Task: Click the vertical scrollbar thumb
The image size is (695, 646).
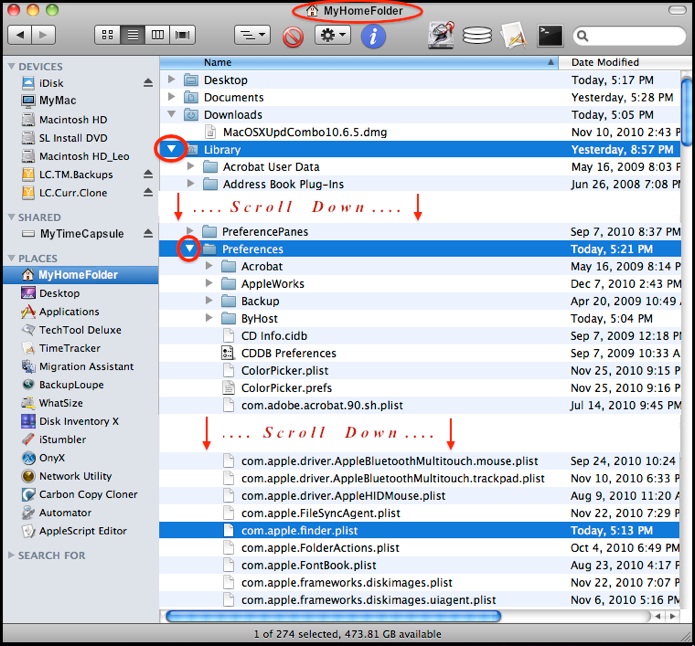Action: 686,111
